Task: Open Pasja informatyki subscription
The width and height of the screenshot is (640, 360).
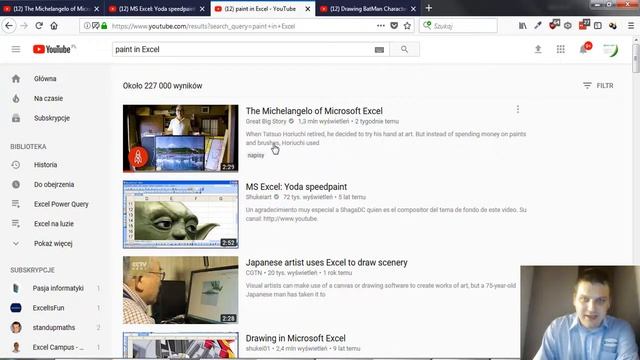Action: (58, 288)
